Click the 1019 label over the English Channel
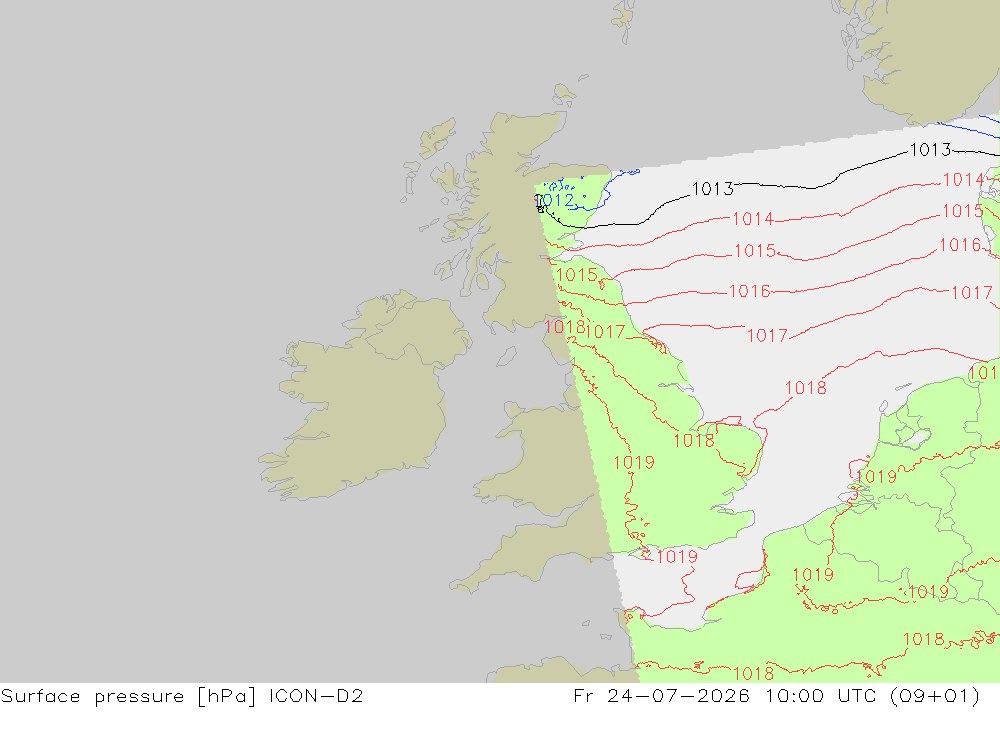The height and width of the screenshot is (733, 1000). [677, 557]
